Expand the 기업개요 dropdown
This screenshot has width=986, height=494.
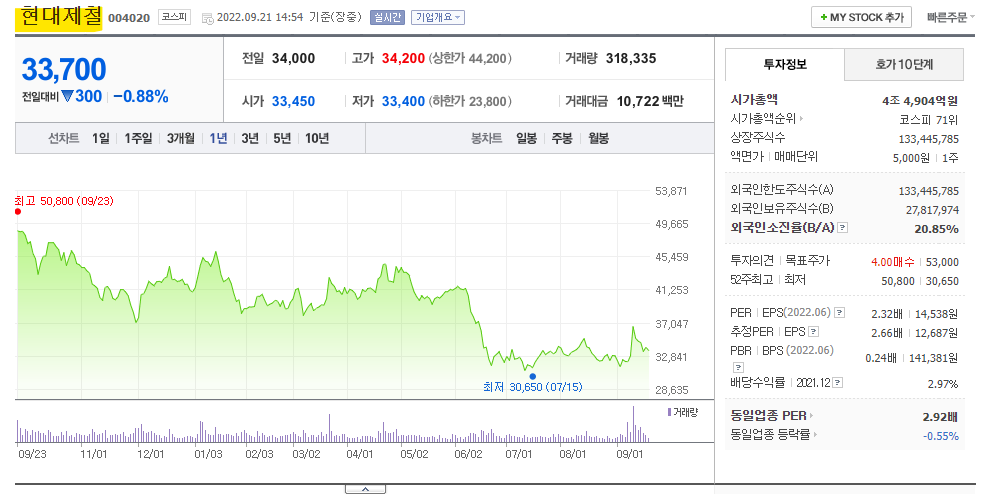(x=438, y=18)
